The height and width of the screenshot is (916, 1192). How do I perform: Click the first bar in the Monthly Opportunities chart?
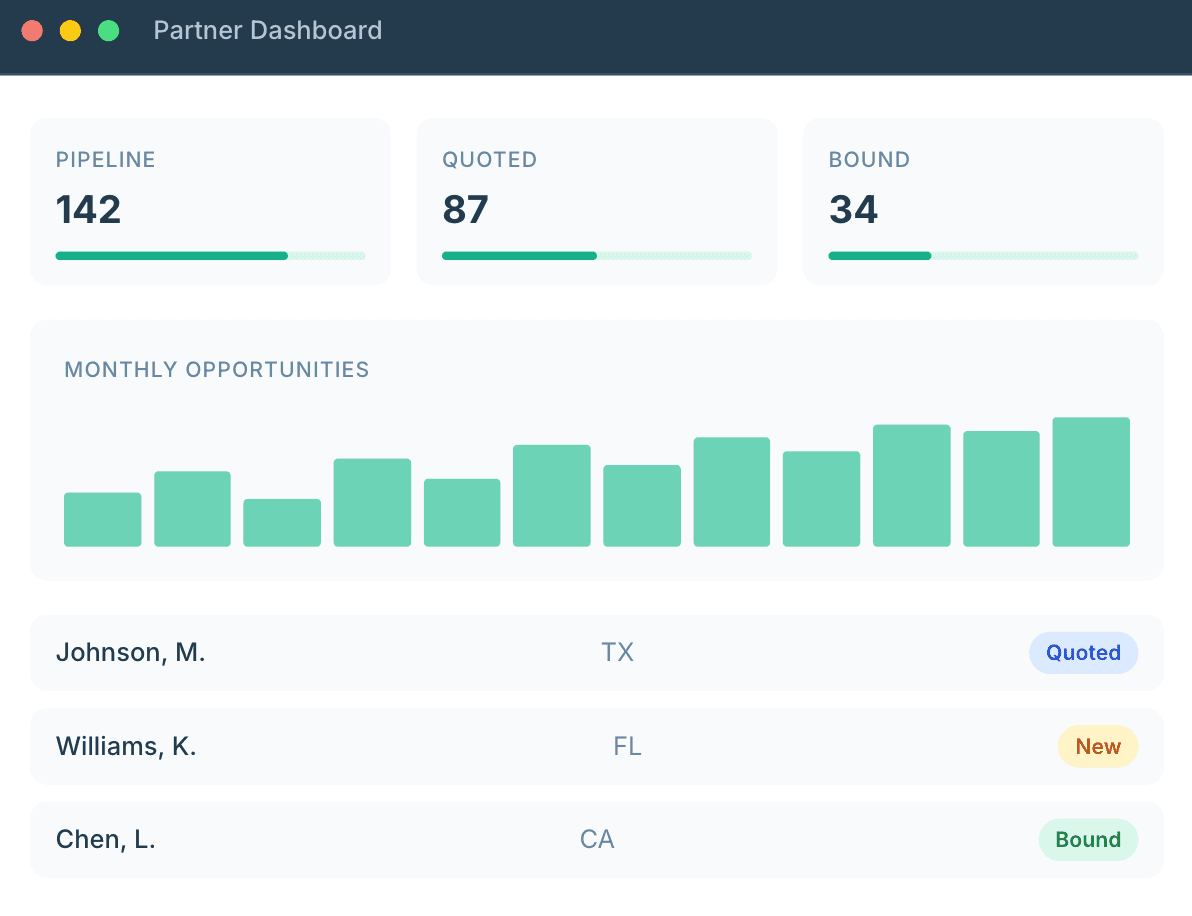pyautogui.click(x=102, y=518)
